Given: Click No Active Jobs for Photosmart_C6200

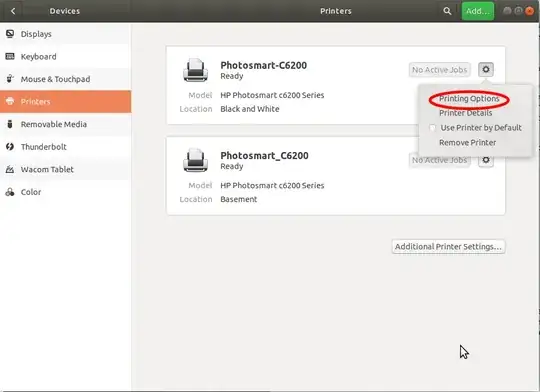Looking at the screenshot, I should [439, 161].
